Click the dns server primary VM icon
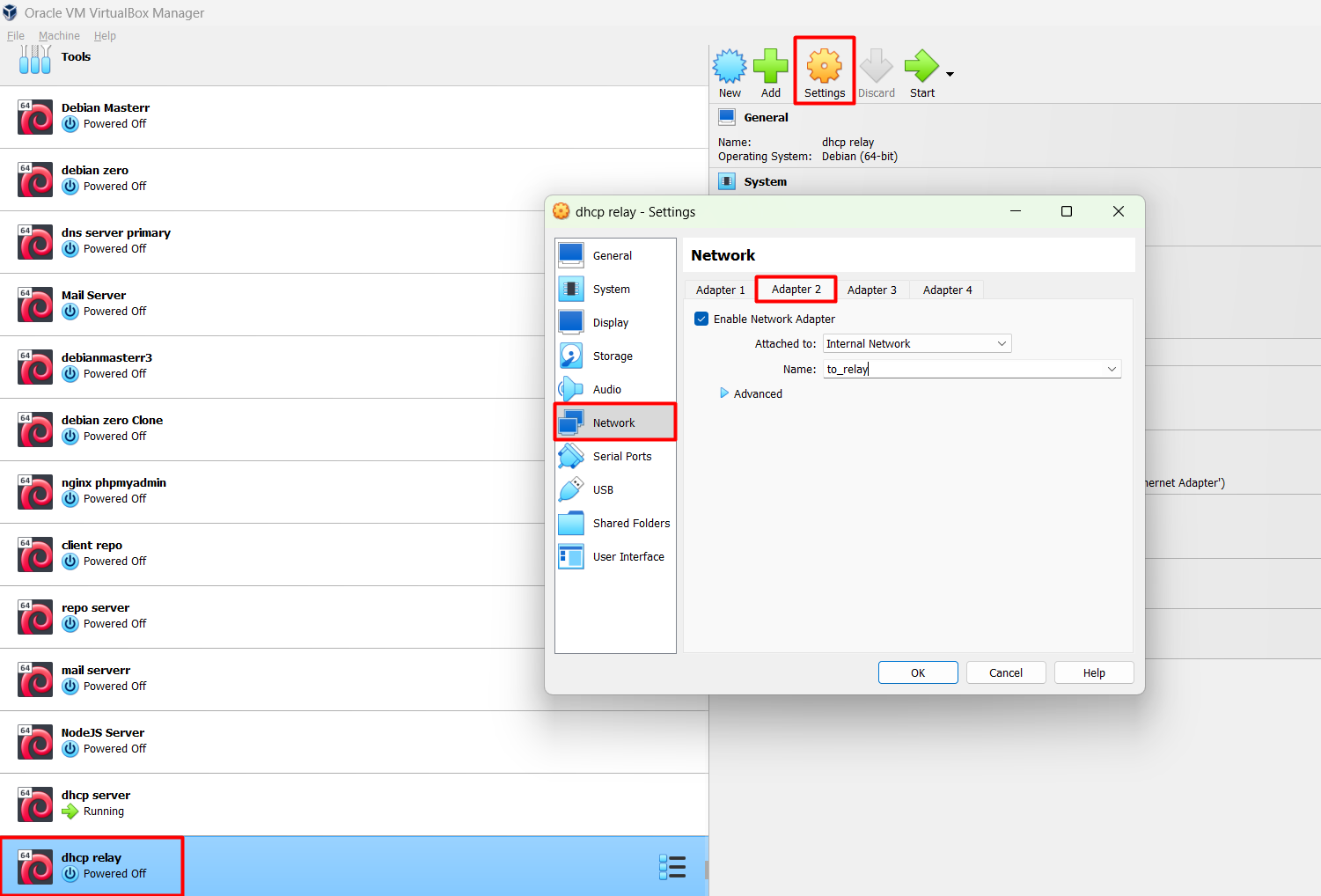 (x=35, y=242)
